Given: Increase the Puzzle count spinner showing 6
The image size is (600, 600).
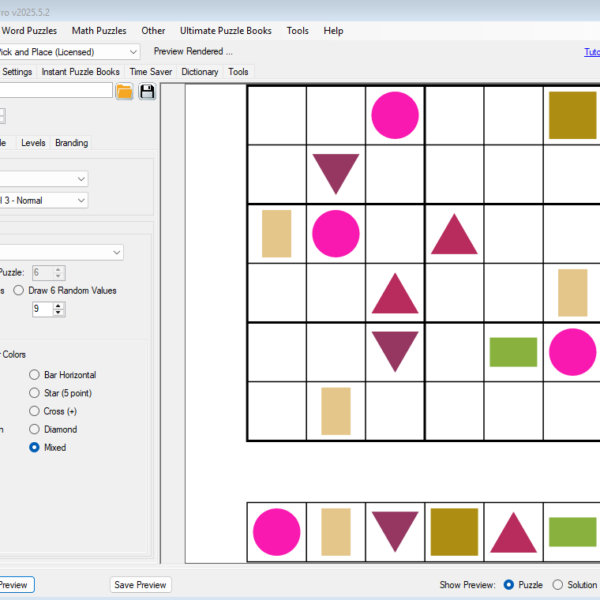Looking at the screenshot, I should coord(58,269).
